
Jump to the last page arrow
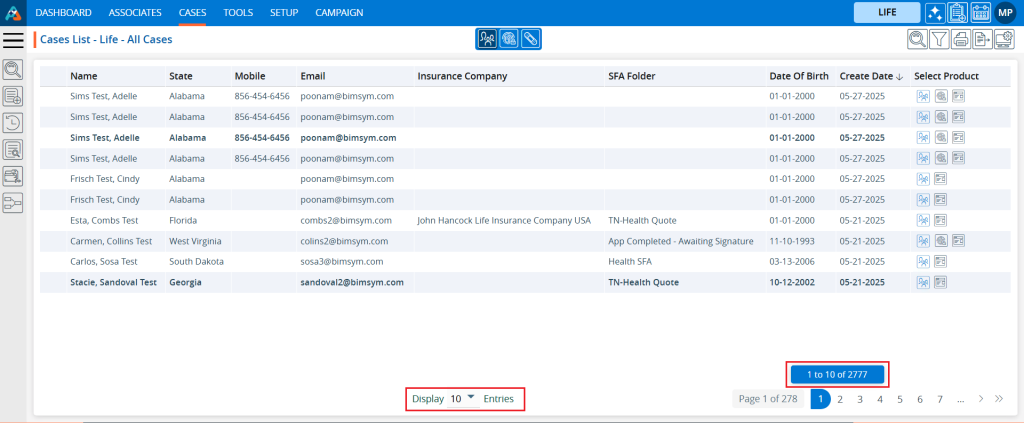click(999, 399)
